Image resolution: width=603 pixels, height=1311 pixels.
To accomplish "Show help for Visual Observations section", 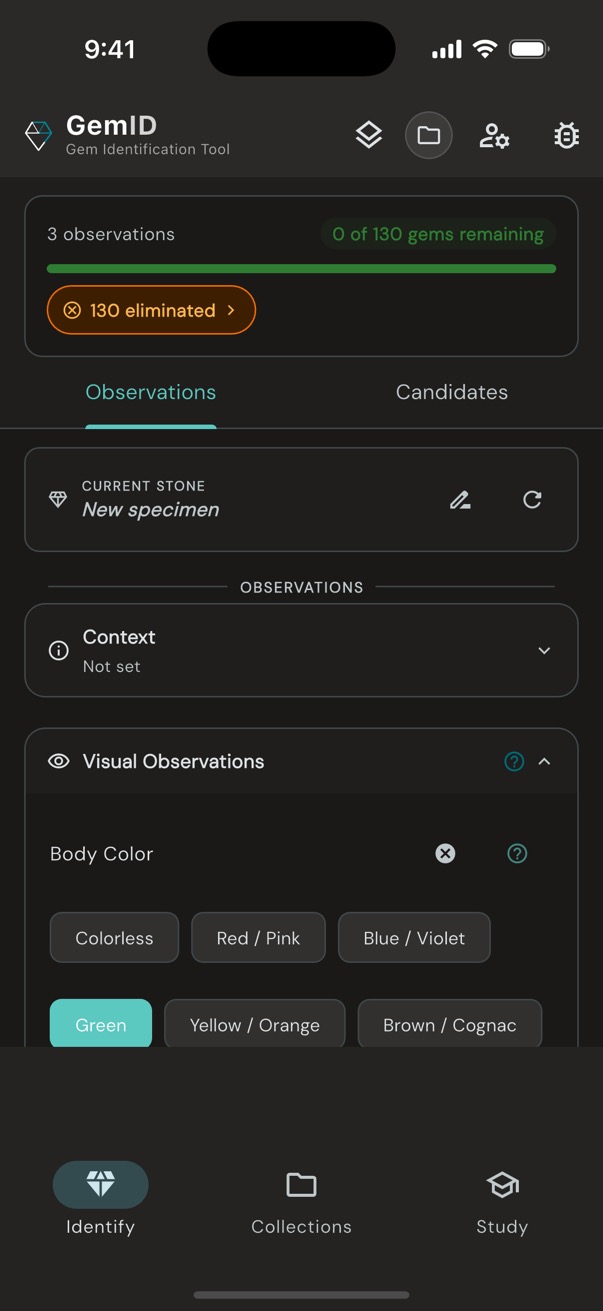I will (514, 761).
